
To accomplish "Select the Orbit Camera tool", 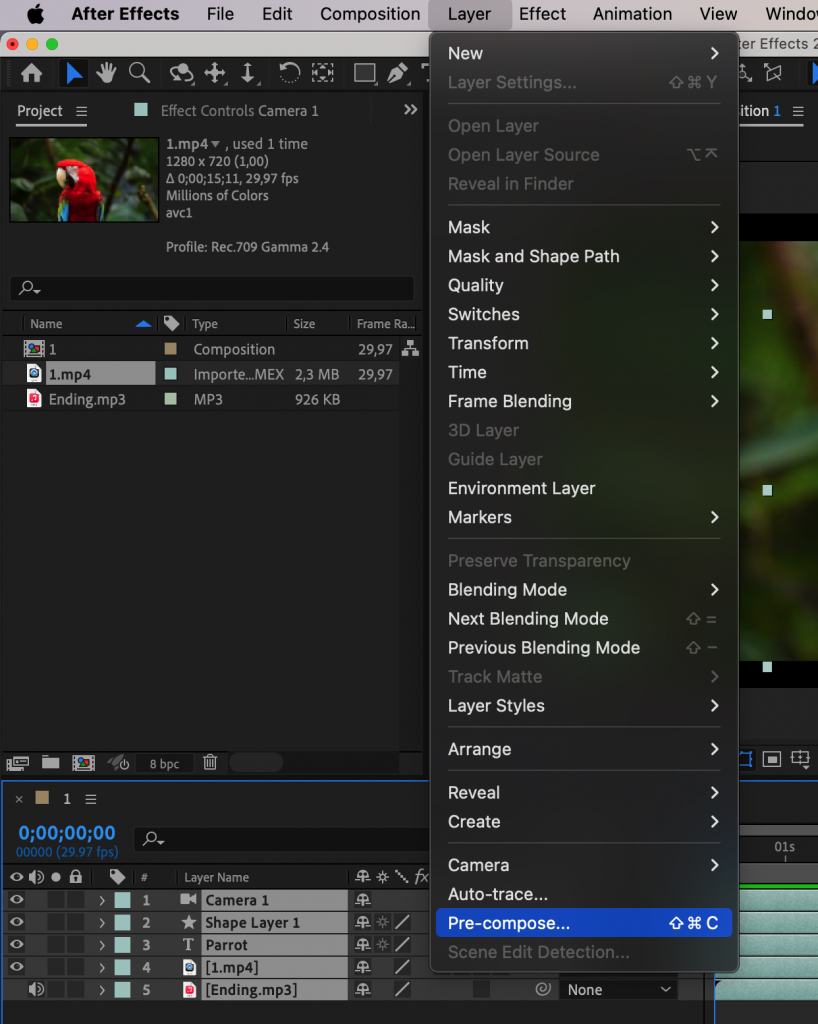I will (184, 73).
